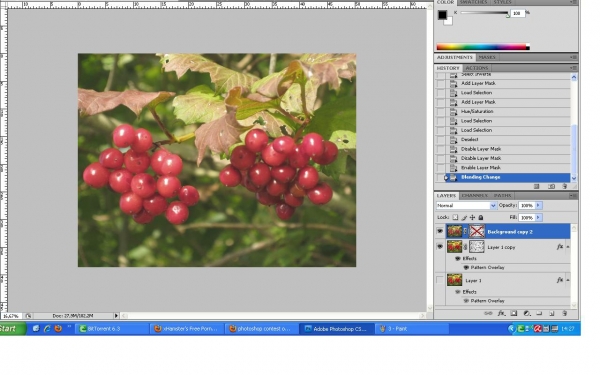Click the link layers icon in Layers panel

click(488, 313)
